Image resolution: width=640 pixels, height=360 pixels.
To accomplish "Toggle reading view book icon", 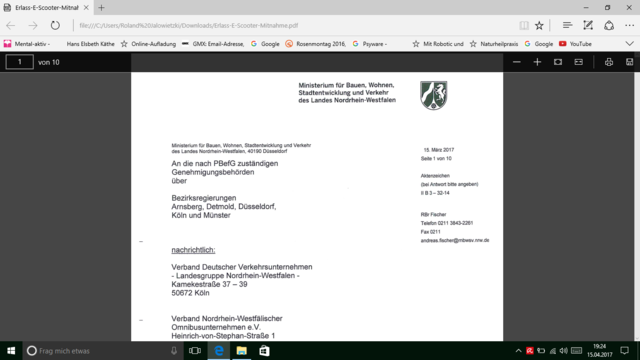I will point(524,25).
